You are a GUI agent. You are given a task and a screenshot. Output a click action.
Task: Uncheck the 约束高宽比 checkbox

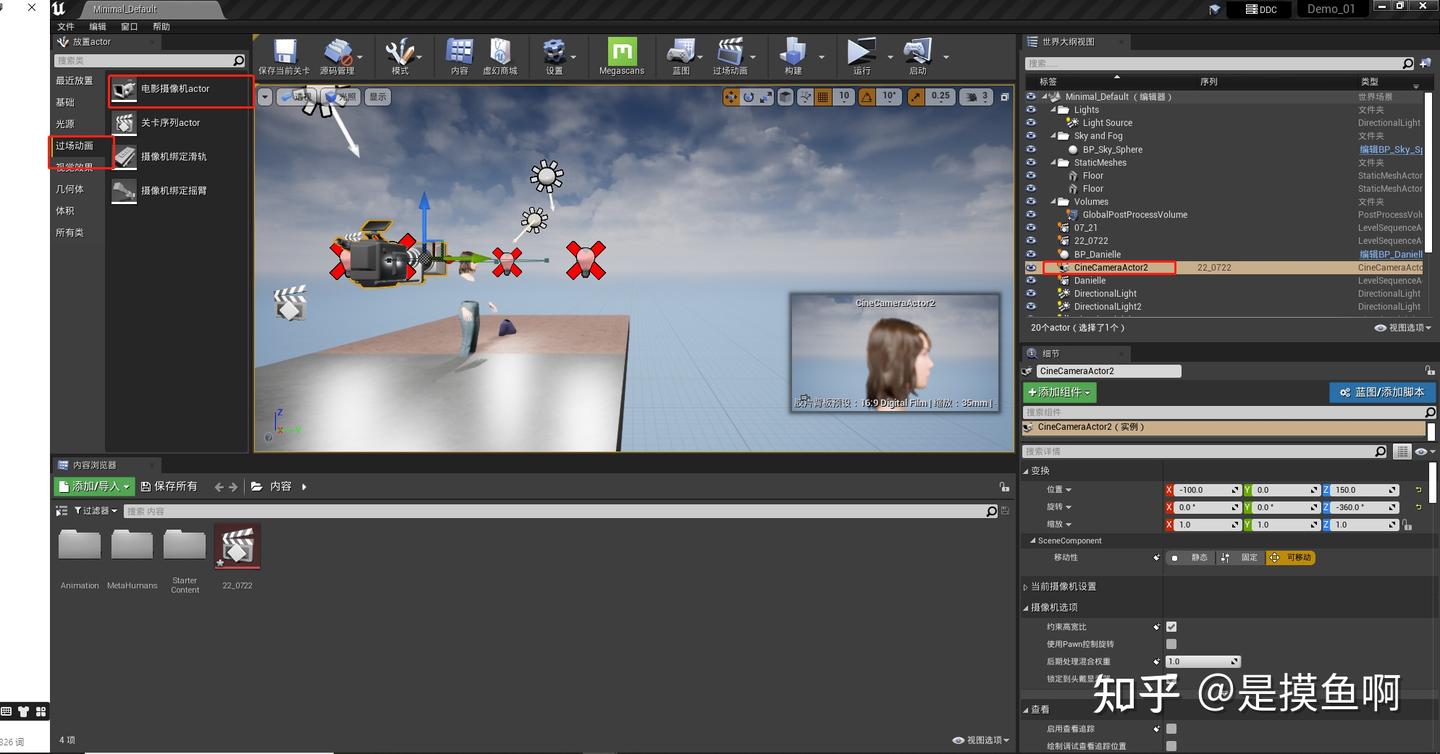1170,626
